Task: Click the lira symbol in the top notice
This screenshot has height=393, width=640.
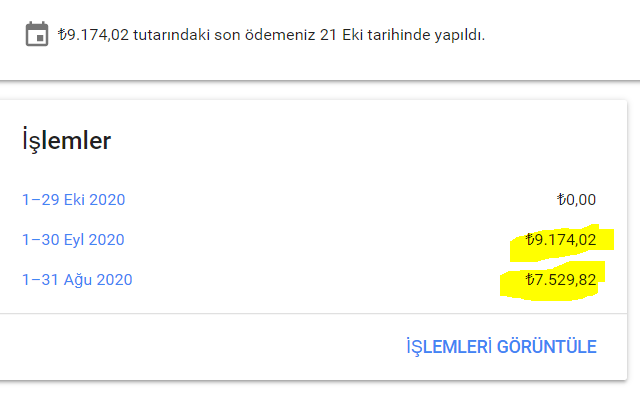Action: tap(62, 35)
